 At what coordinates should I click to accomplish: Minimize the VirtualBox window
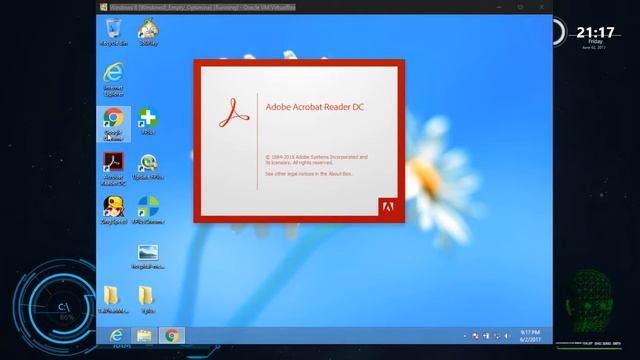pyautogui.click(x=499, y=7)
